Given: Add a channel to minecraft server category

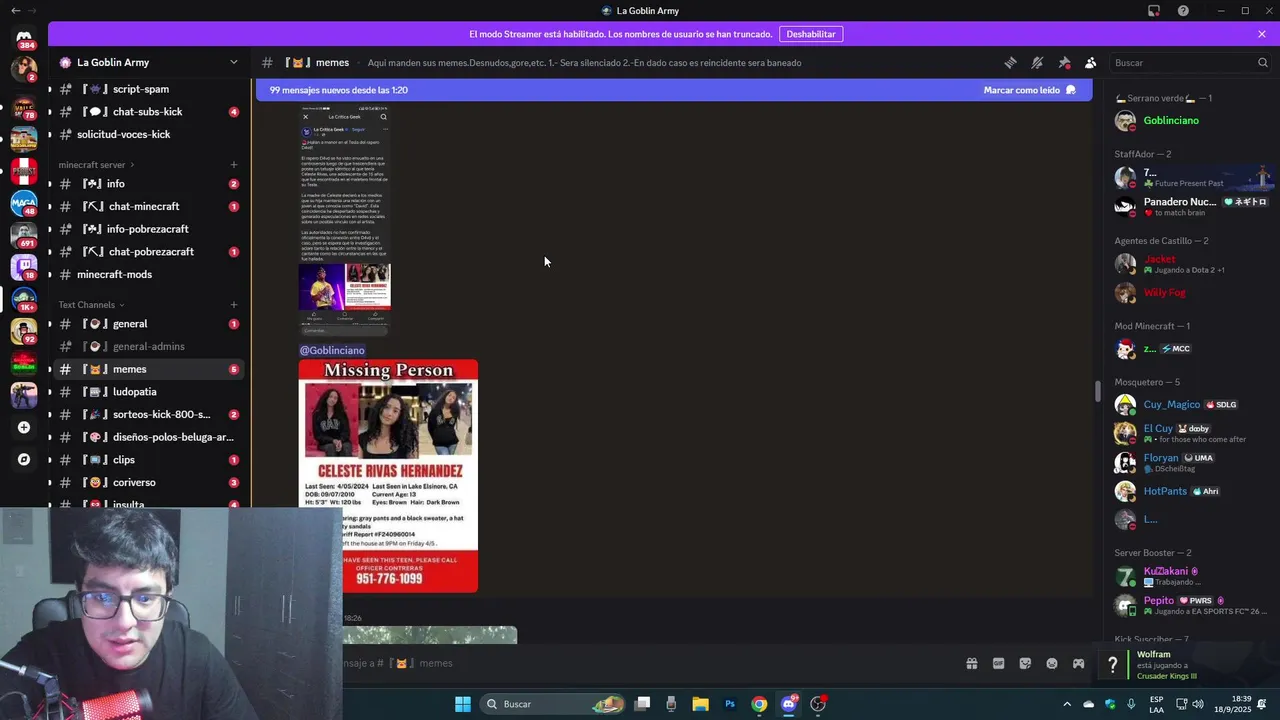Looking at the screenshot, I should (234, 165).
